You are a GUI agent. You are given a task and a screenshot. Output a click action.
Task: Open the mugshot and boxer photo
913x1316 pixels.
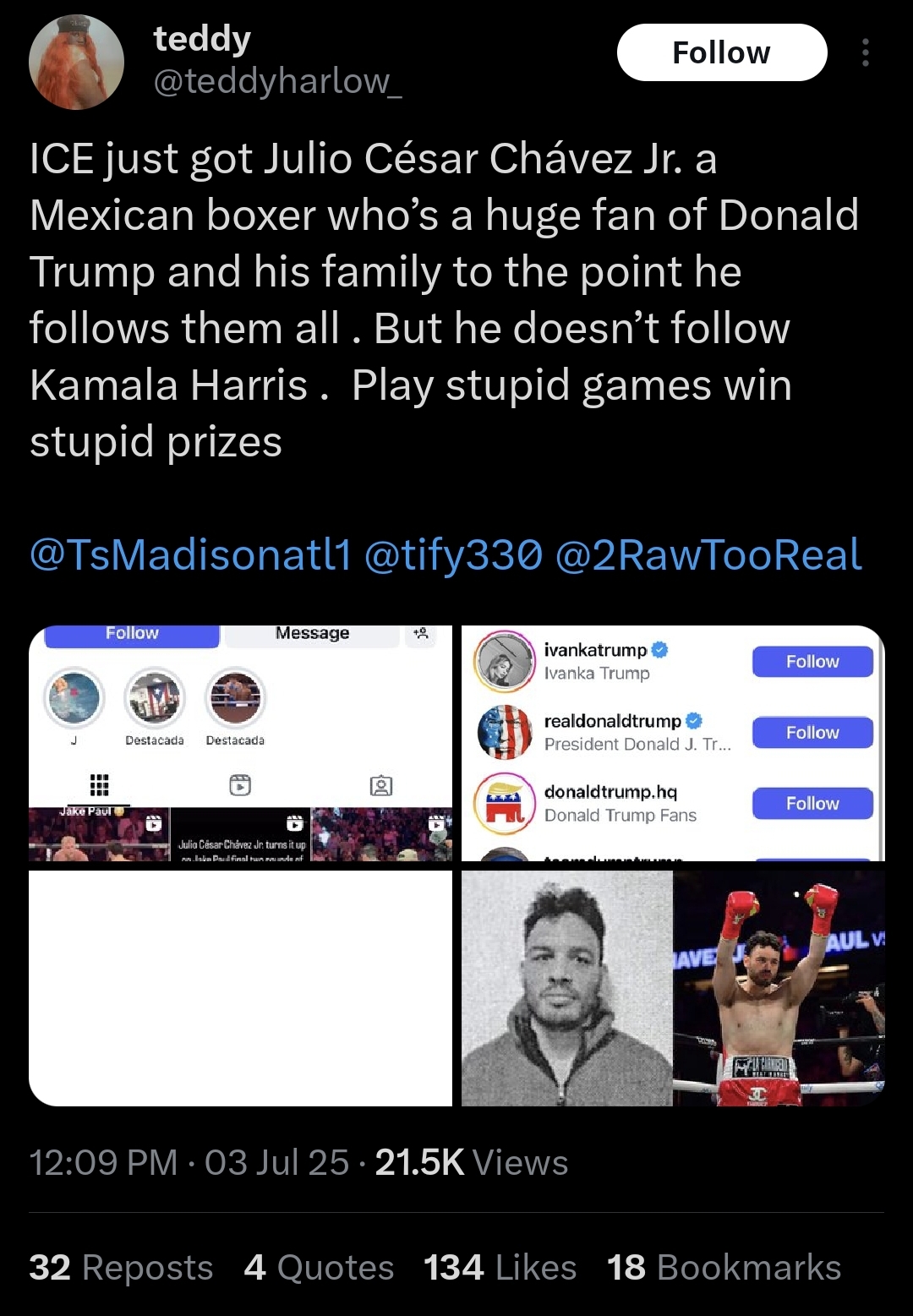pyautogui.click(x=673, y=988)
